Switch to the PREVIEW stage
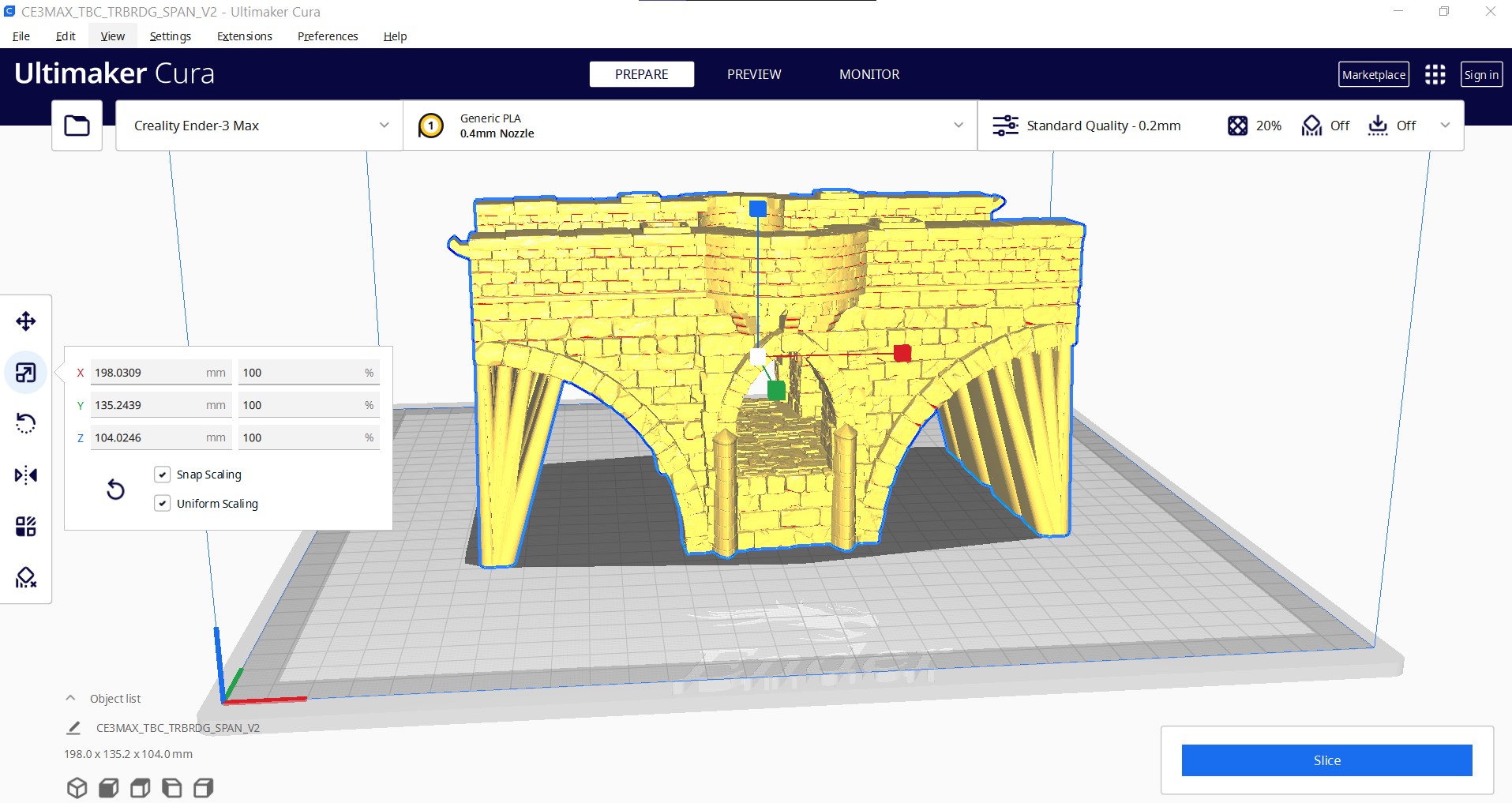Image resolution: width=1512 pixels, height=803 pixels. coord(754,74)
